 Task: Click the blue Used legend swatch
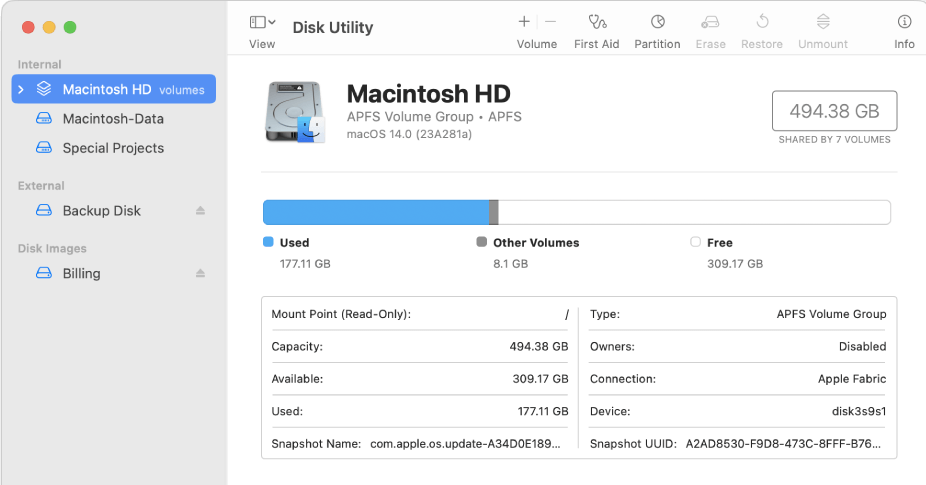pos(268,242)
